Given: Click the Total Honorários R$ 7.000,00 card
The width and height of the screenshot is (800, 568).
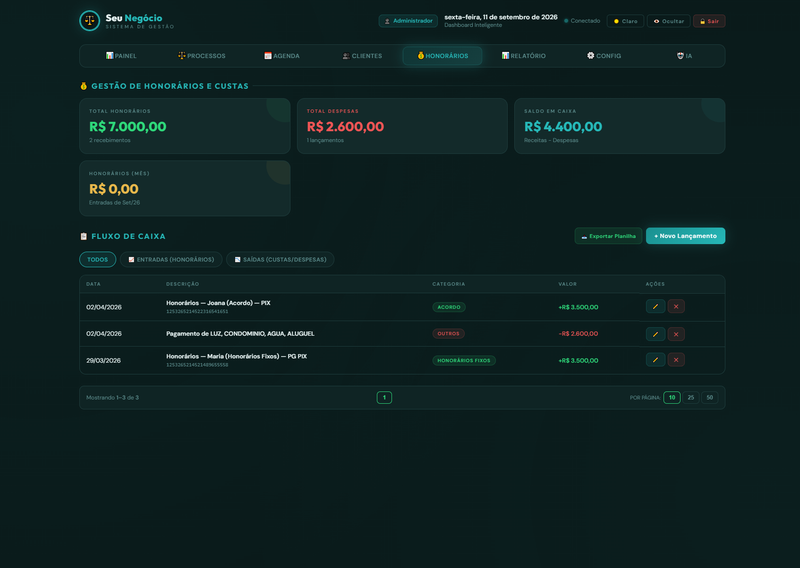Looking at the screenshot, I should [185, 126].
